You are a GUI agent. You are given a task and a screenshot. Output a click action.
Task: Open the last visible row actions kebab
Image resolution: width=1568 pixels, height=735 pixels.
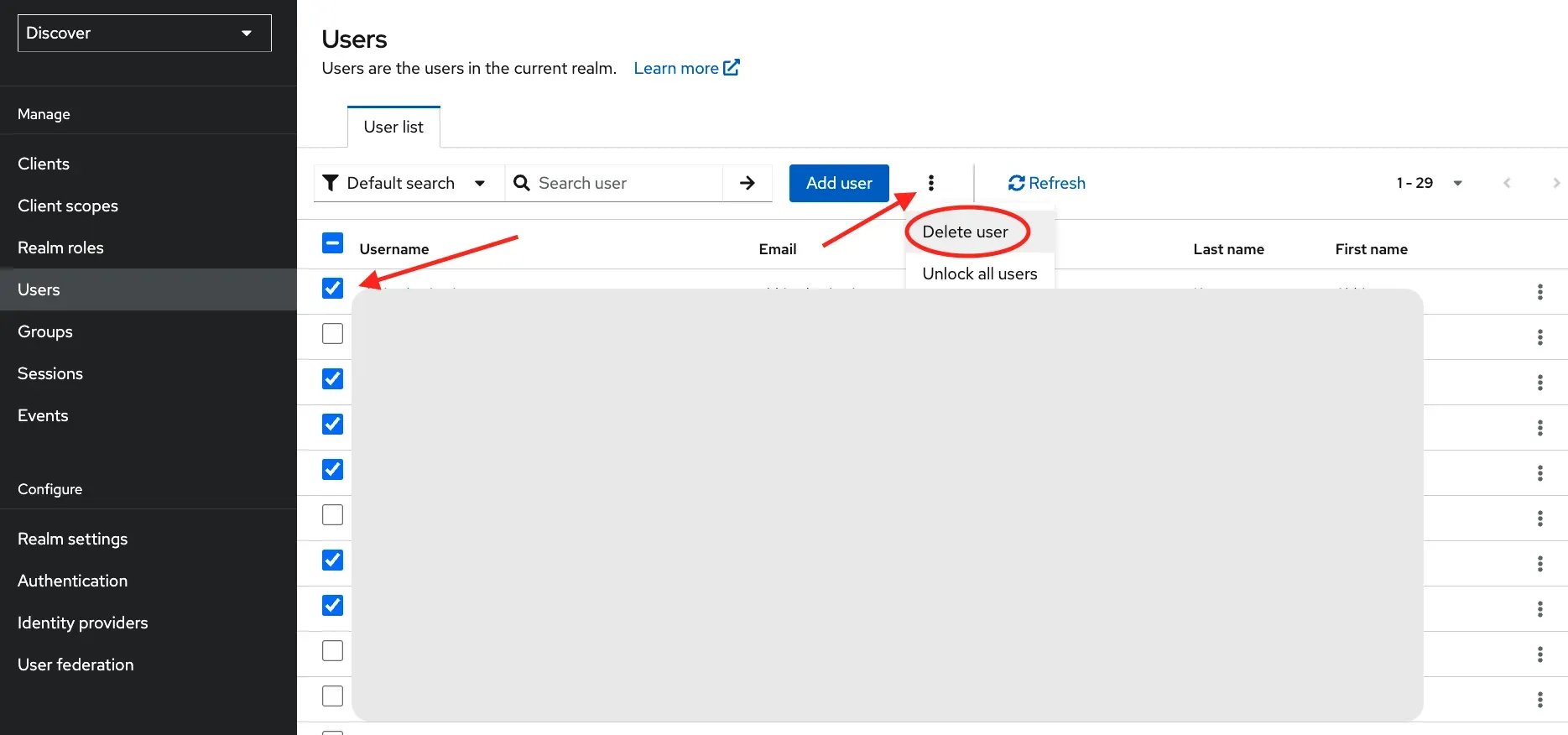point(1539,700)
